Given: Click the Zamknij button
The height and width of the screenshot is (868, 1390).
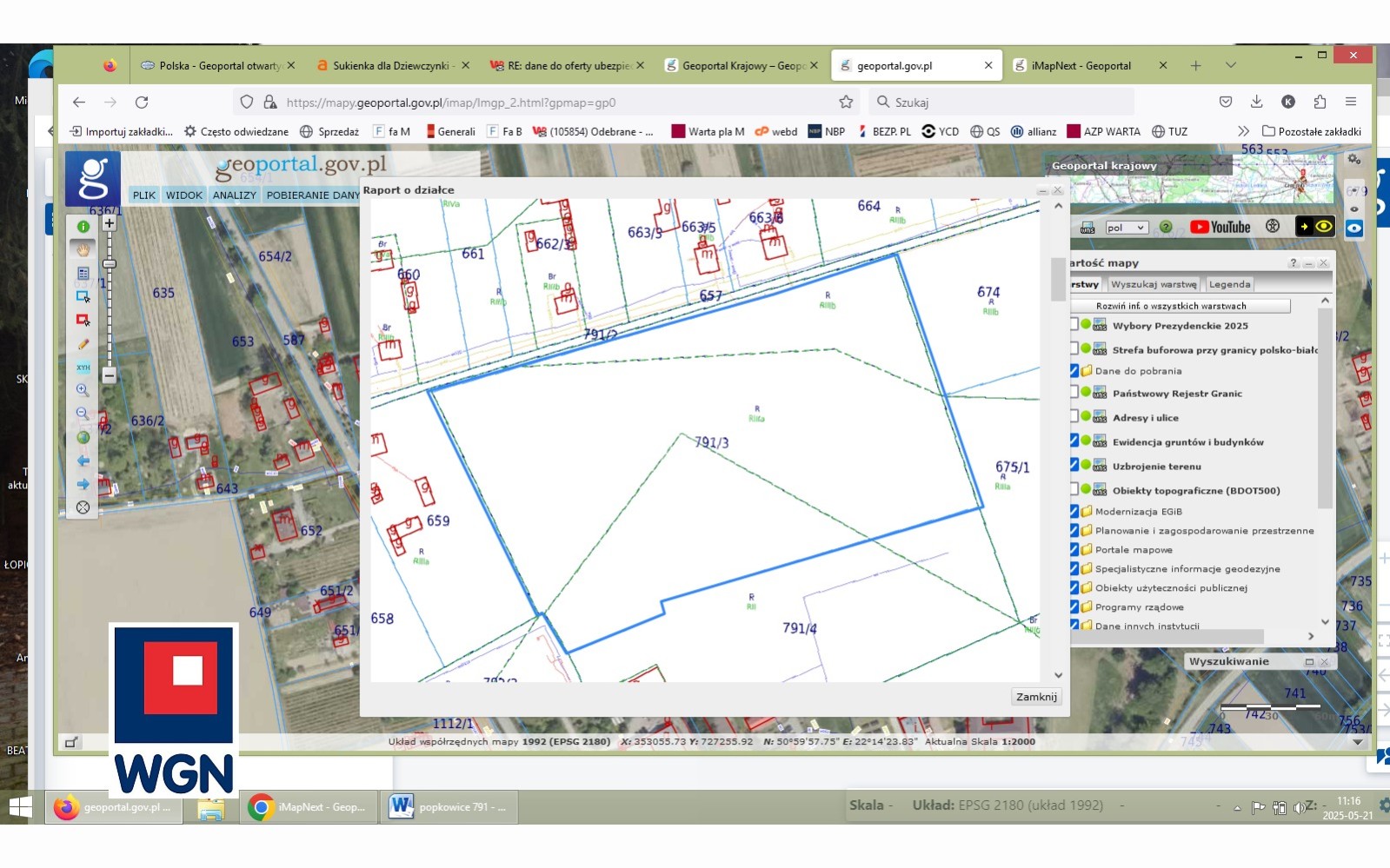Looking at the screenshot, I should point(1036,697).
